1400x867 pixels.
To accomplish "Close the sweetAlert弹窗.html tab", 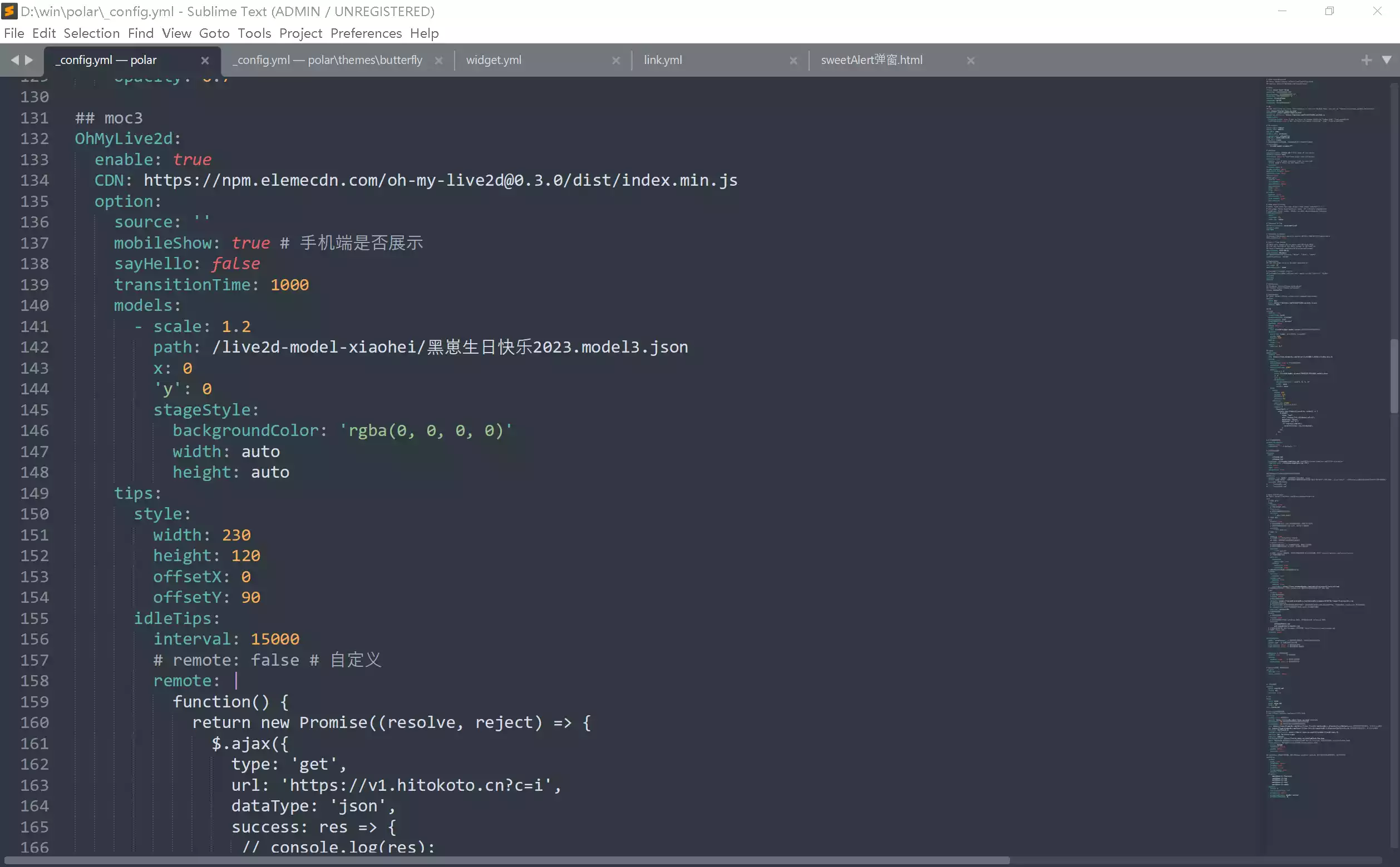I will [x=970, y=60].
